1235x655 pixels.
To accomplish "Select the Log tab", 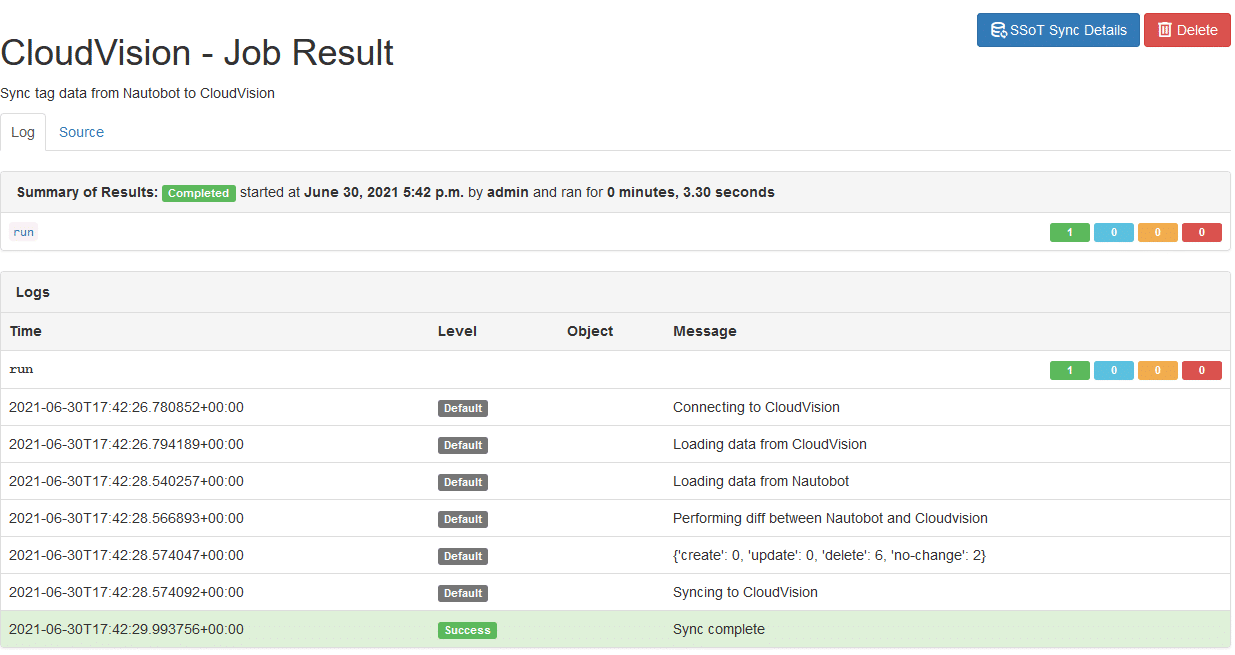I will (23, 132).
